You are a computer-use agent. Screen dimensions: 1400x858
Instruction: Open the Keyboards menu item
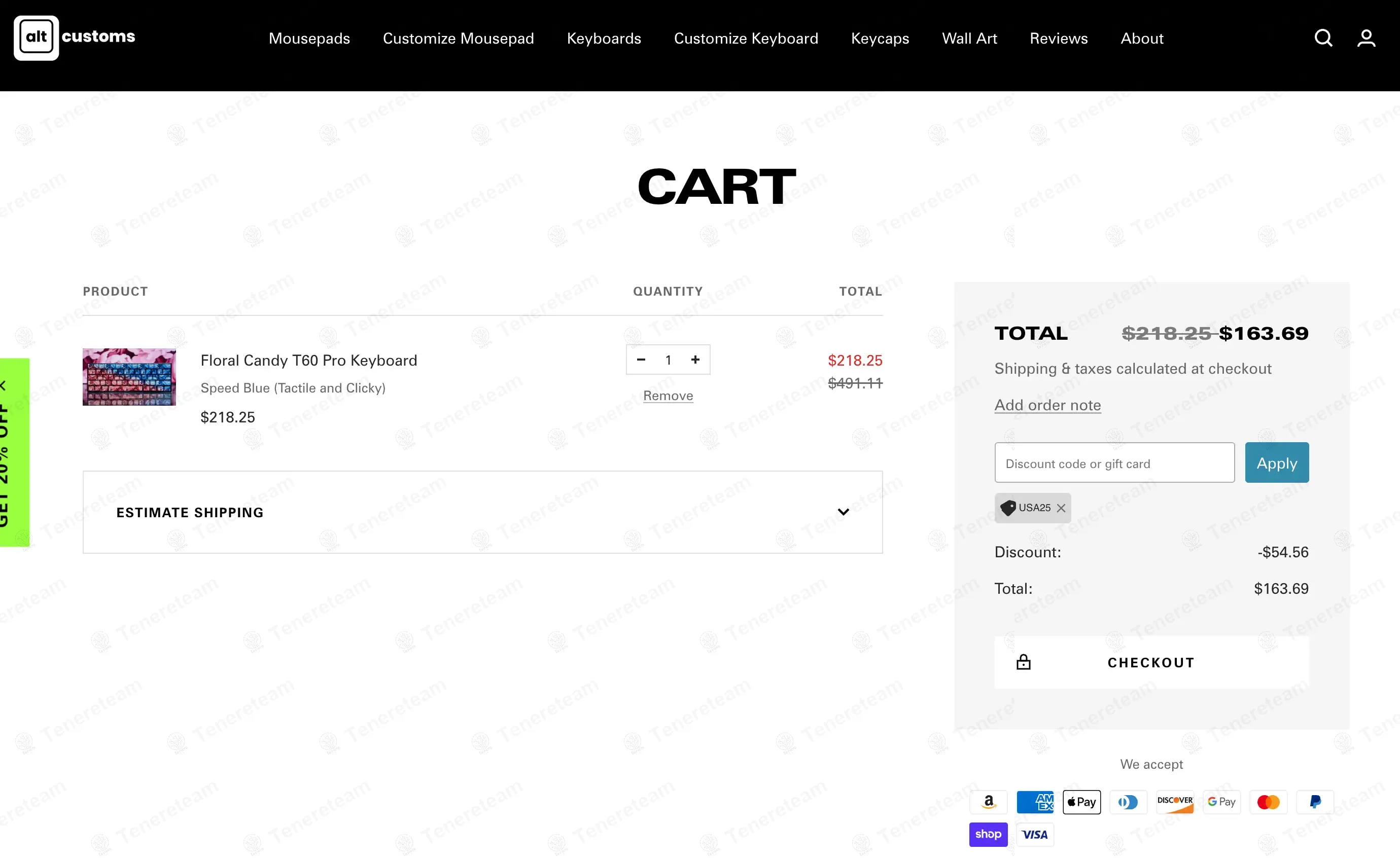(604, 38)
